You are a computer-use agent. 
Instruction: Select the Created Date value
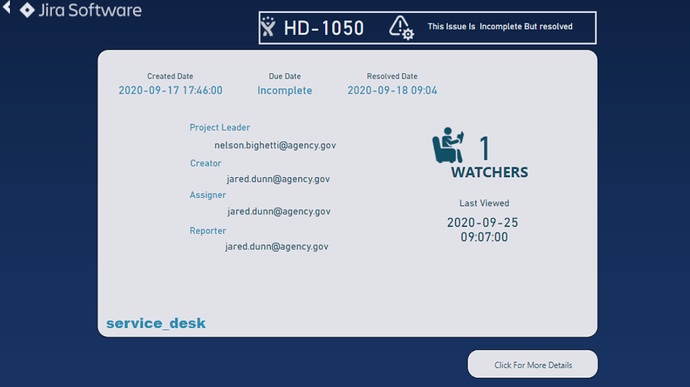point(170,90)
